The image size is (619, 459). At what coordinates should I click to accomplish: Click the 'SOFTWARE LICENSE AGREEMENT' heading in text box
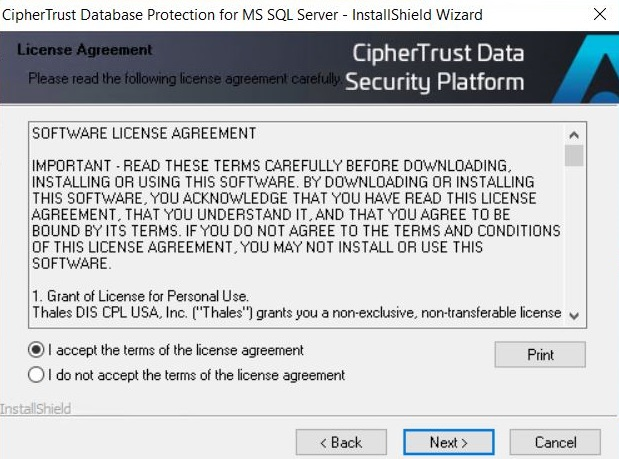pyautogui.click(x=144, y=133)
